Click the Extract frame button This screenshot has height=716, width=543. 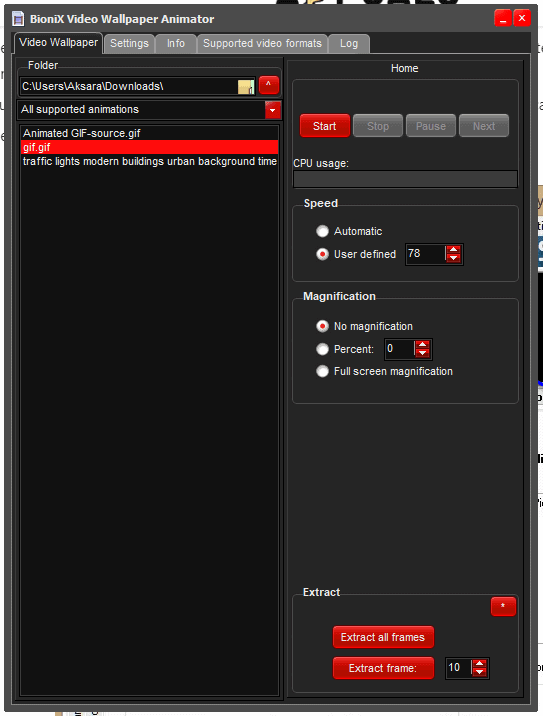pos(383,668)
